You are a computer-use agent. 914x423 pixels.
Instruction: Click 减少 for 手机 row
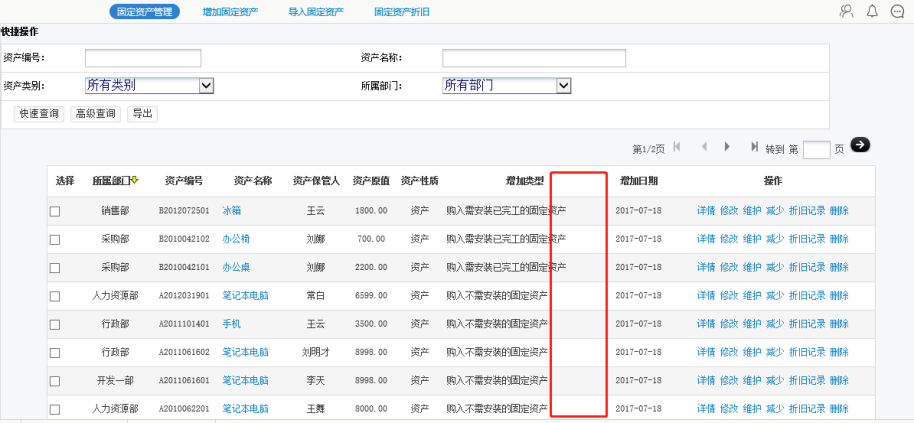(775, 324)
